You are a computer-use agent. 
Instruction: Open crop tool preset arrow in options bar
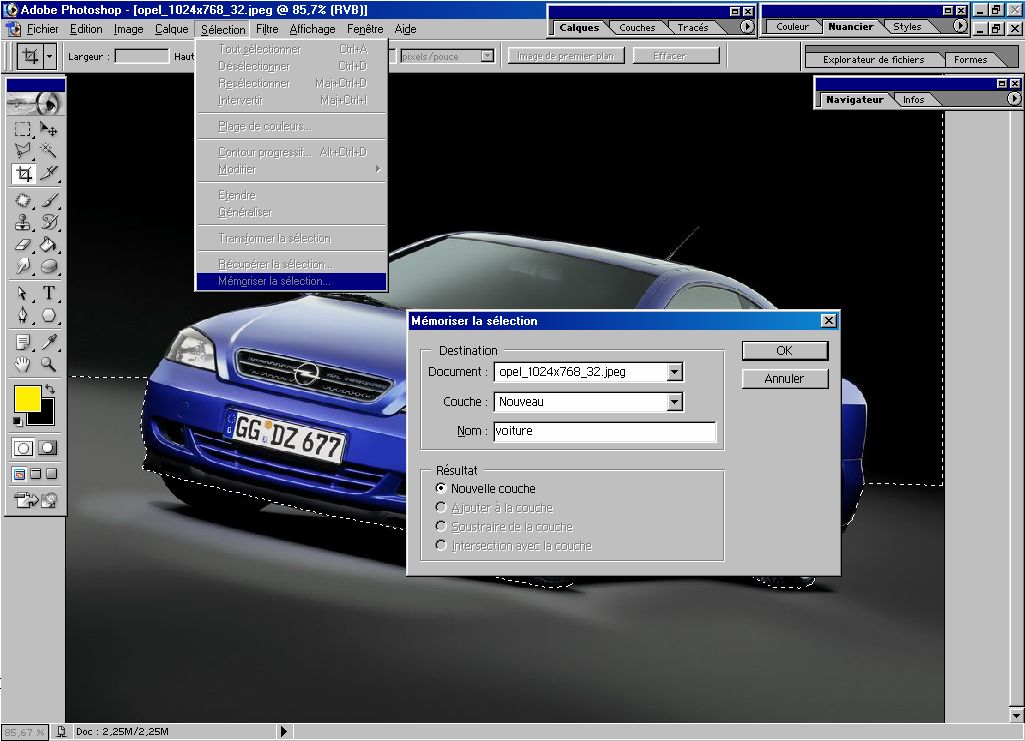pyautogui.click(x=50, y=56)
